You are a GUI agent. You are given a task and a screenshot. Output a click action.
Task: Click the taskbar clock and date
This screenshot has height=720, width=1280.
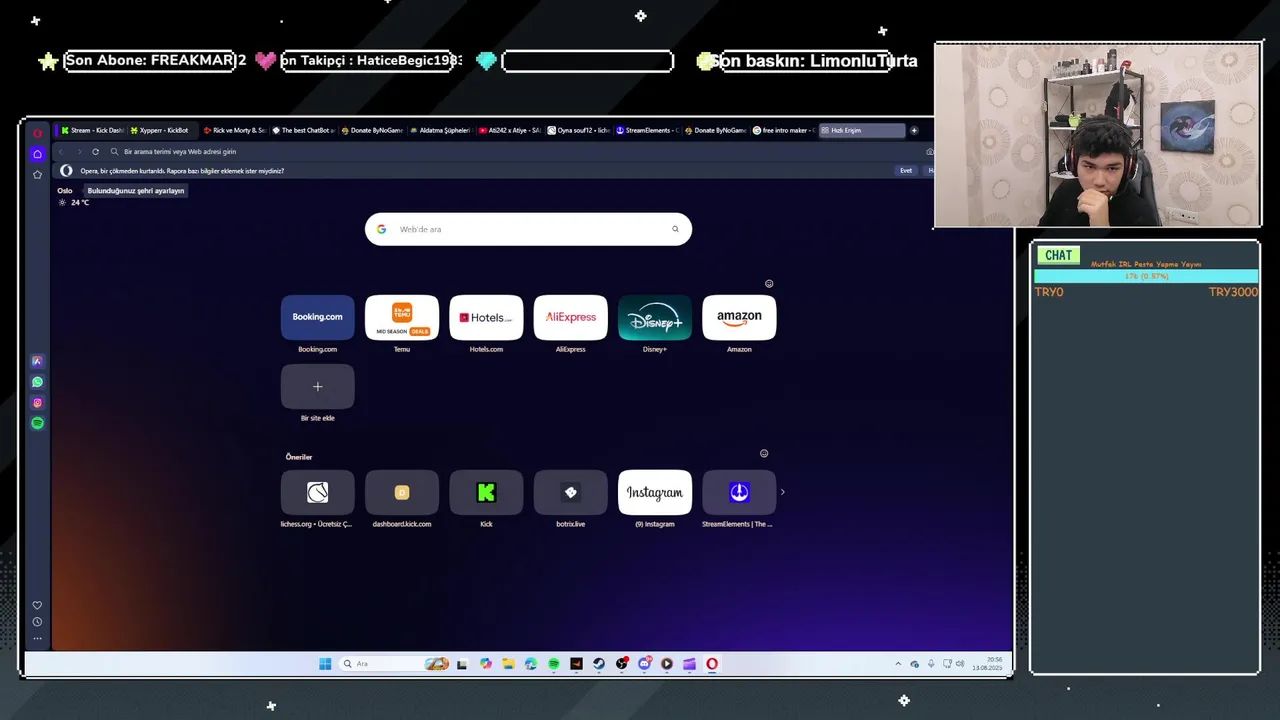(x=988, y=664)
